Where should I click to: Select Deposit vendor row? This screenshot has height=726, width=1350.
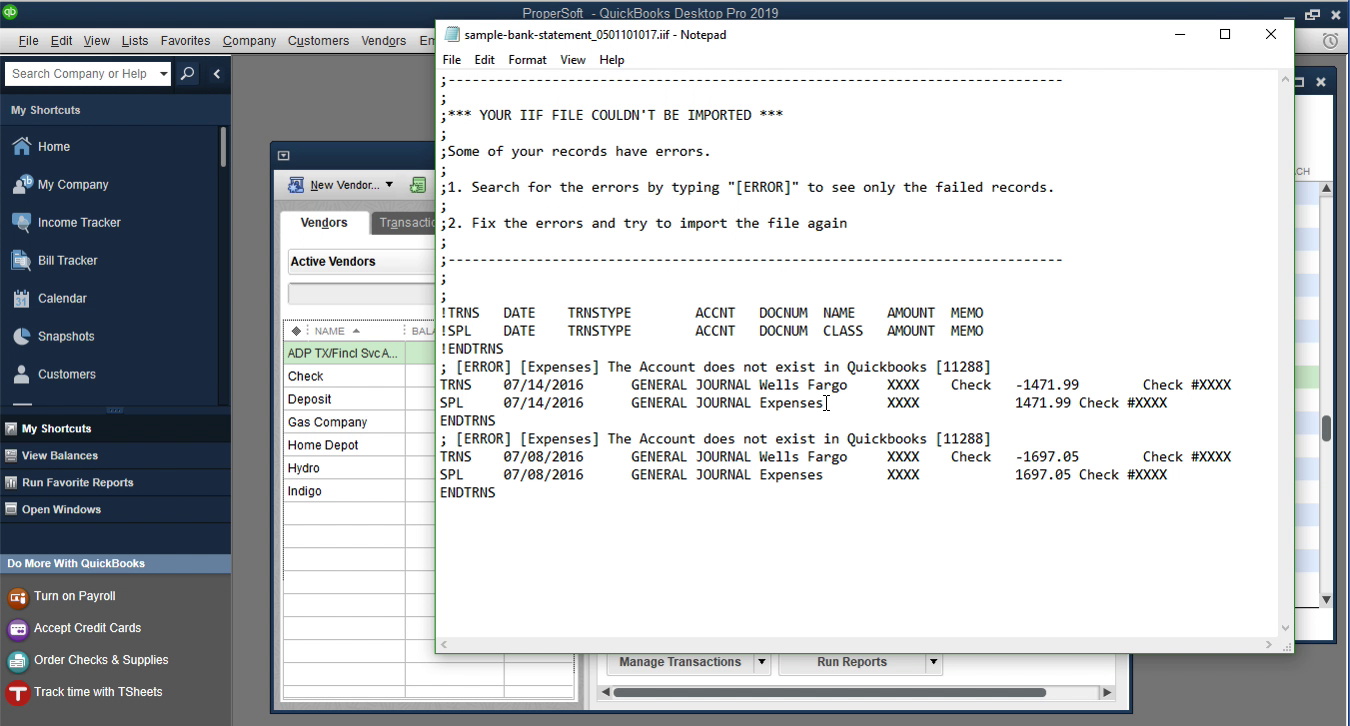pos(344,399)
